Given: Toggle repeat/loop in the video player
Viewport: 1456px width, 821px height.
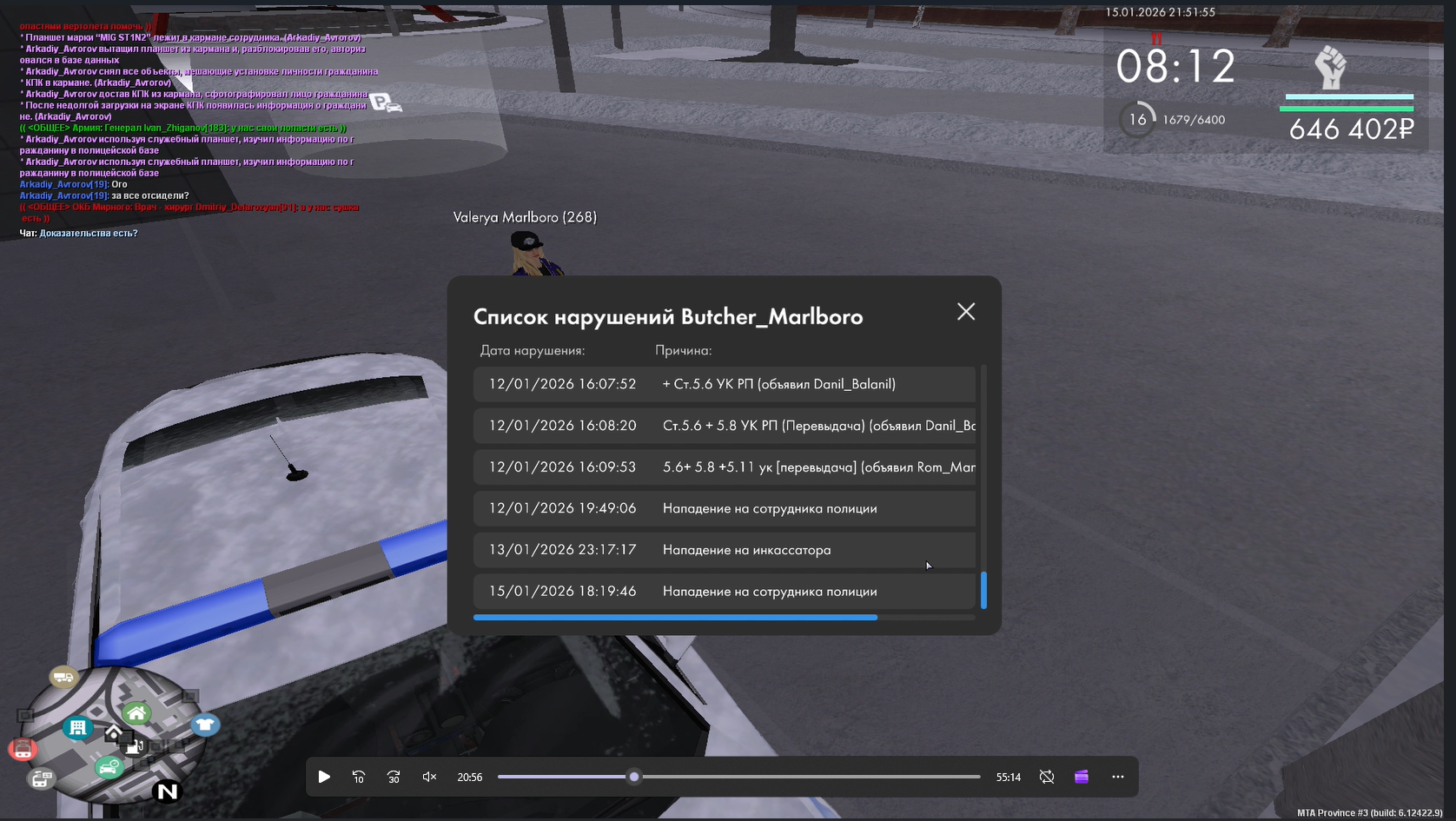Looking at the screenshot, I should tap(1047, 777).
